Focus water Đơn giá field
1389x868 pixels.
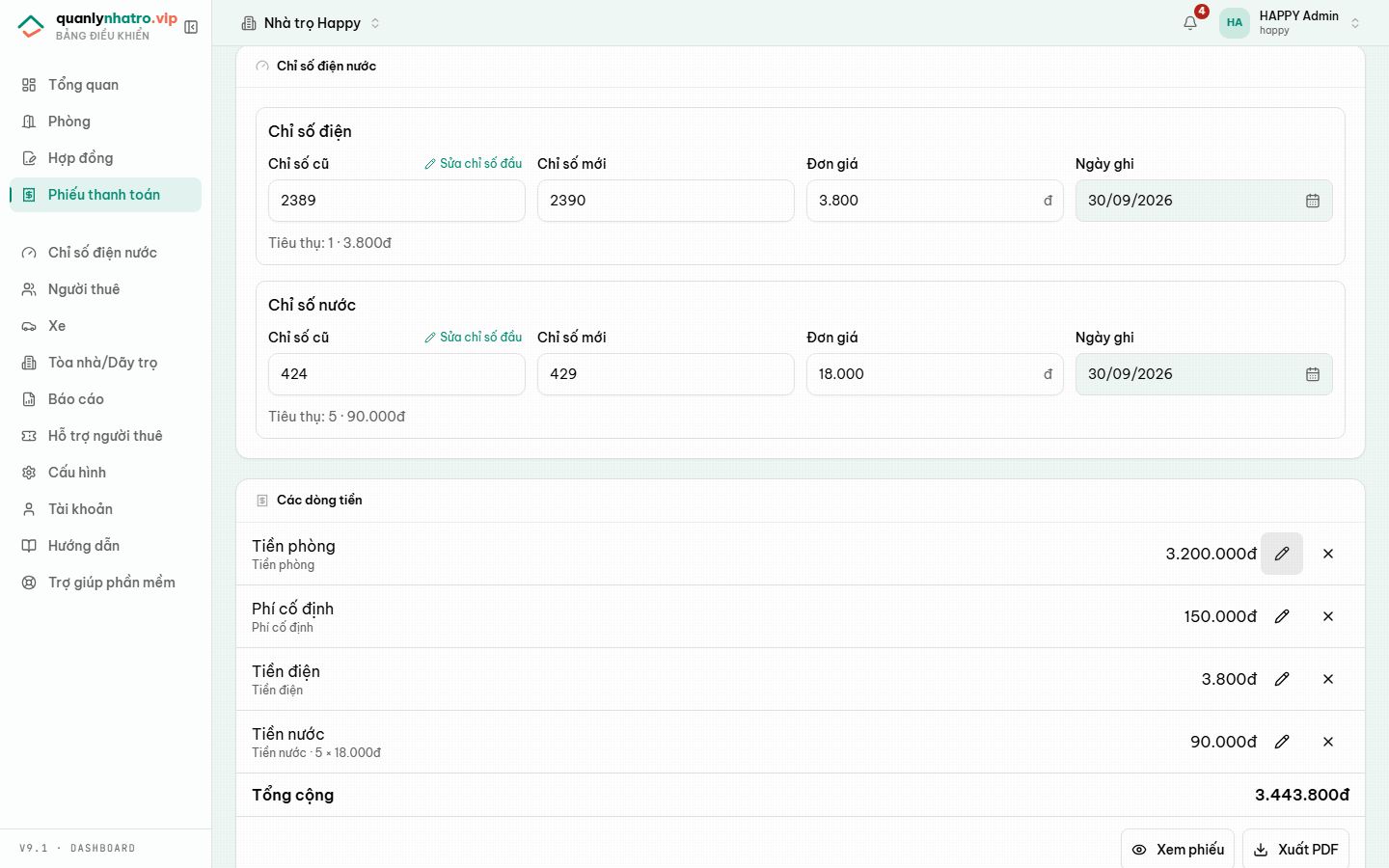tap(935, 374)
